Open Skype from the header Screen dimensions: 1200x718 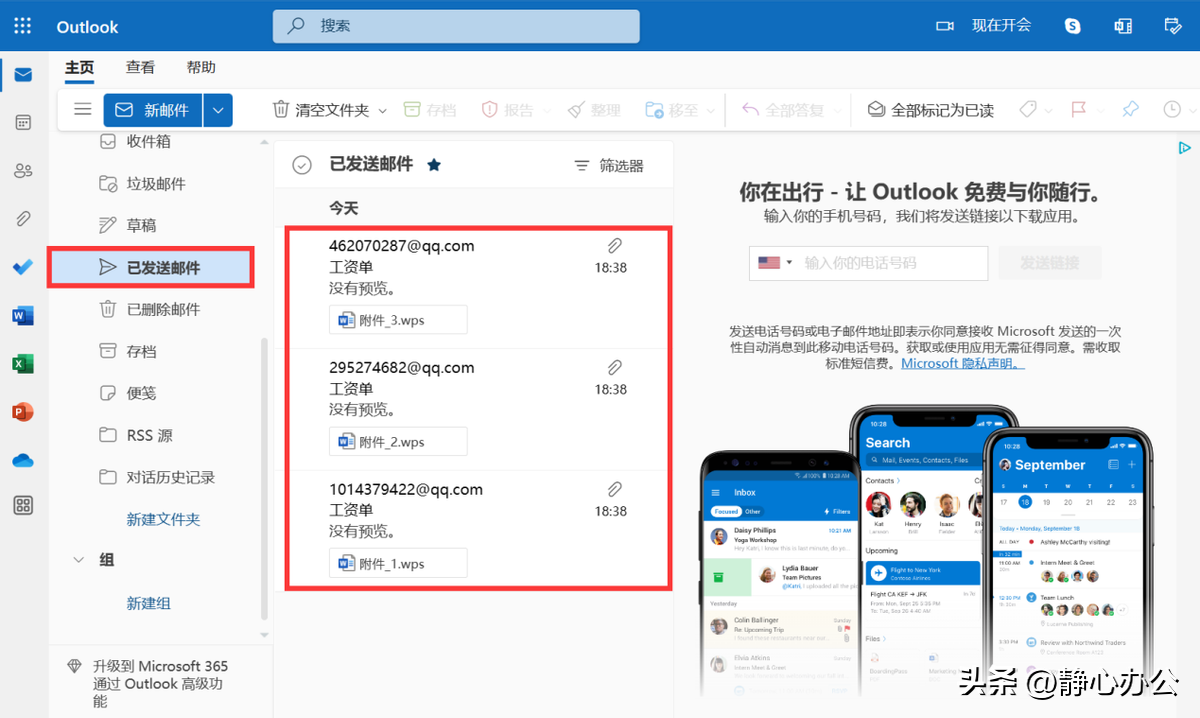coord(1073,26)
